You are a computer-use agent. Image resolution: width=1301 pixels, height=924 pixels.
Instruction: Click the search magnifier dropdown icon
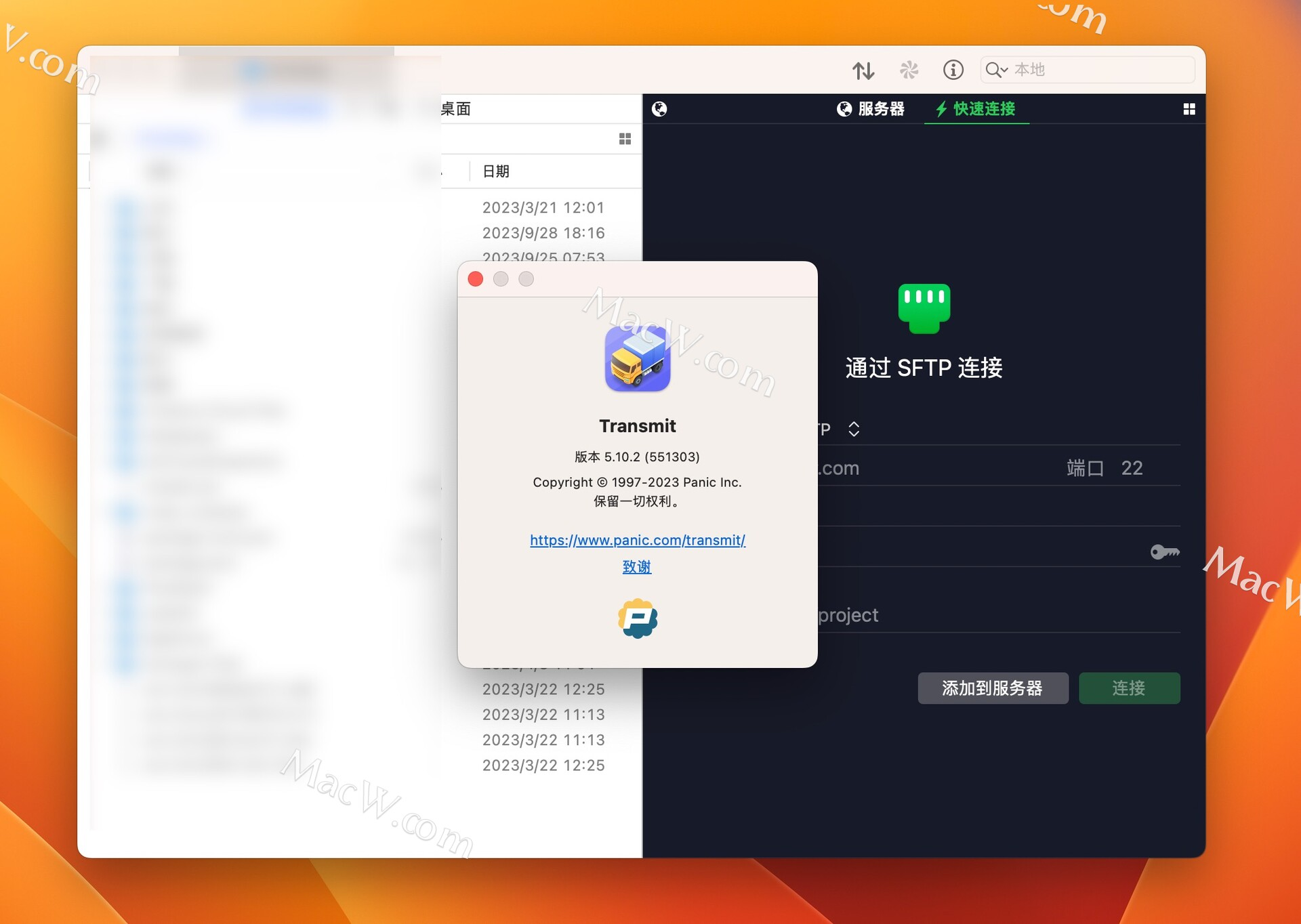(996, 70)
